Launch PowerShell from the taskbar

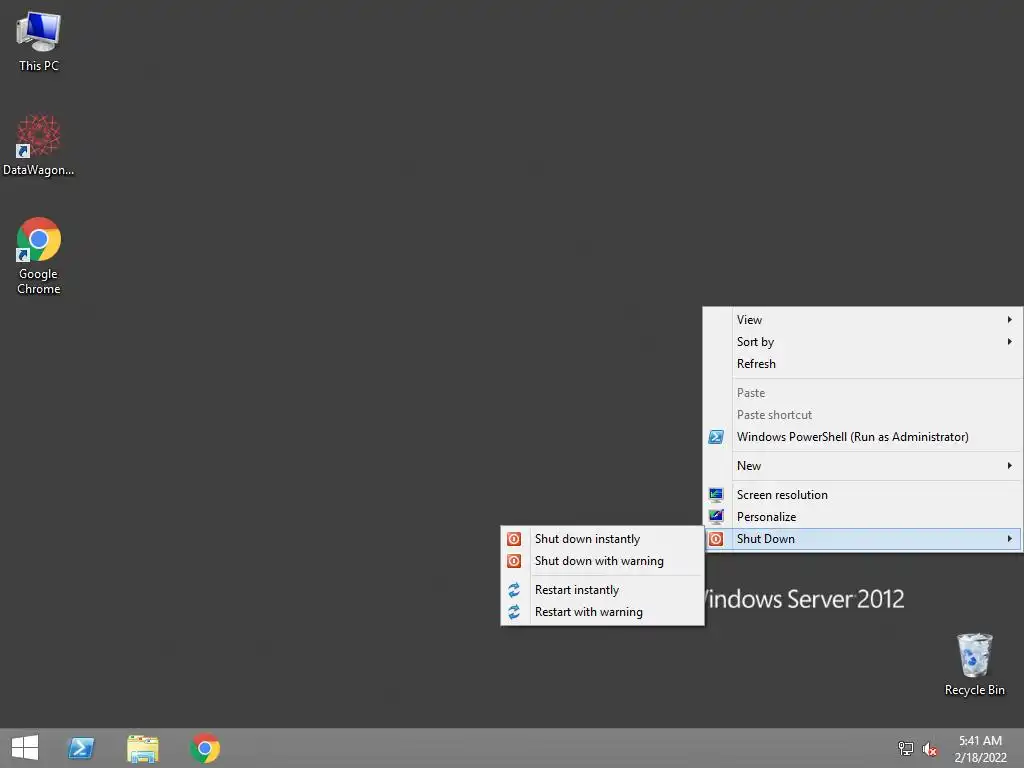[81, 748]
